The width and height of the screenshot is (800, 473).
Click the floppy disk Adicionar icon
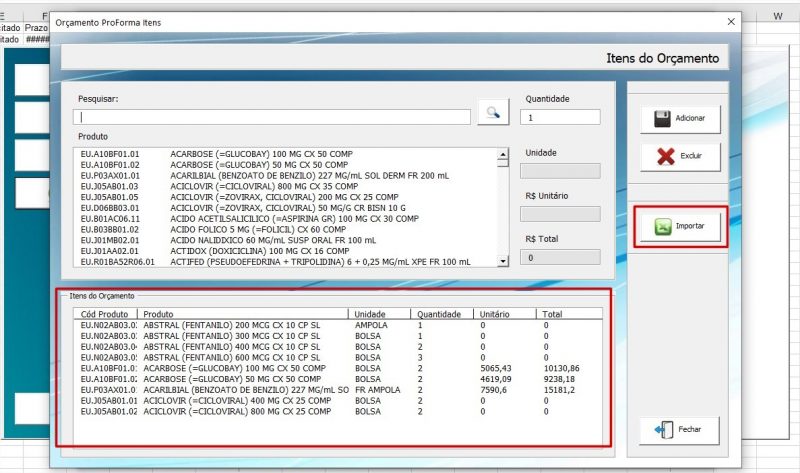pos(660,119)
